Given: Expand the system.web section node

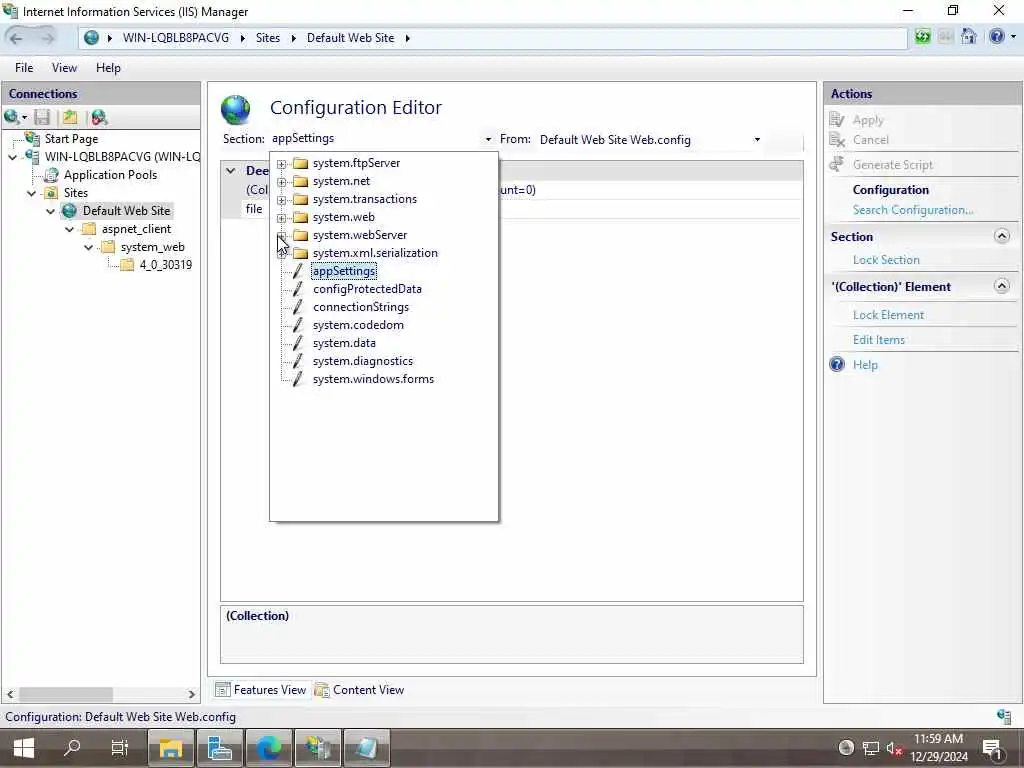Looking at the screenshot, I should (281, 218).
